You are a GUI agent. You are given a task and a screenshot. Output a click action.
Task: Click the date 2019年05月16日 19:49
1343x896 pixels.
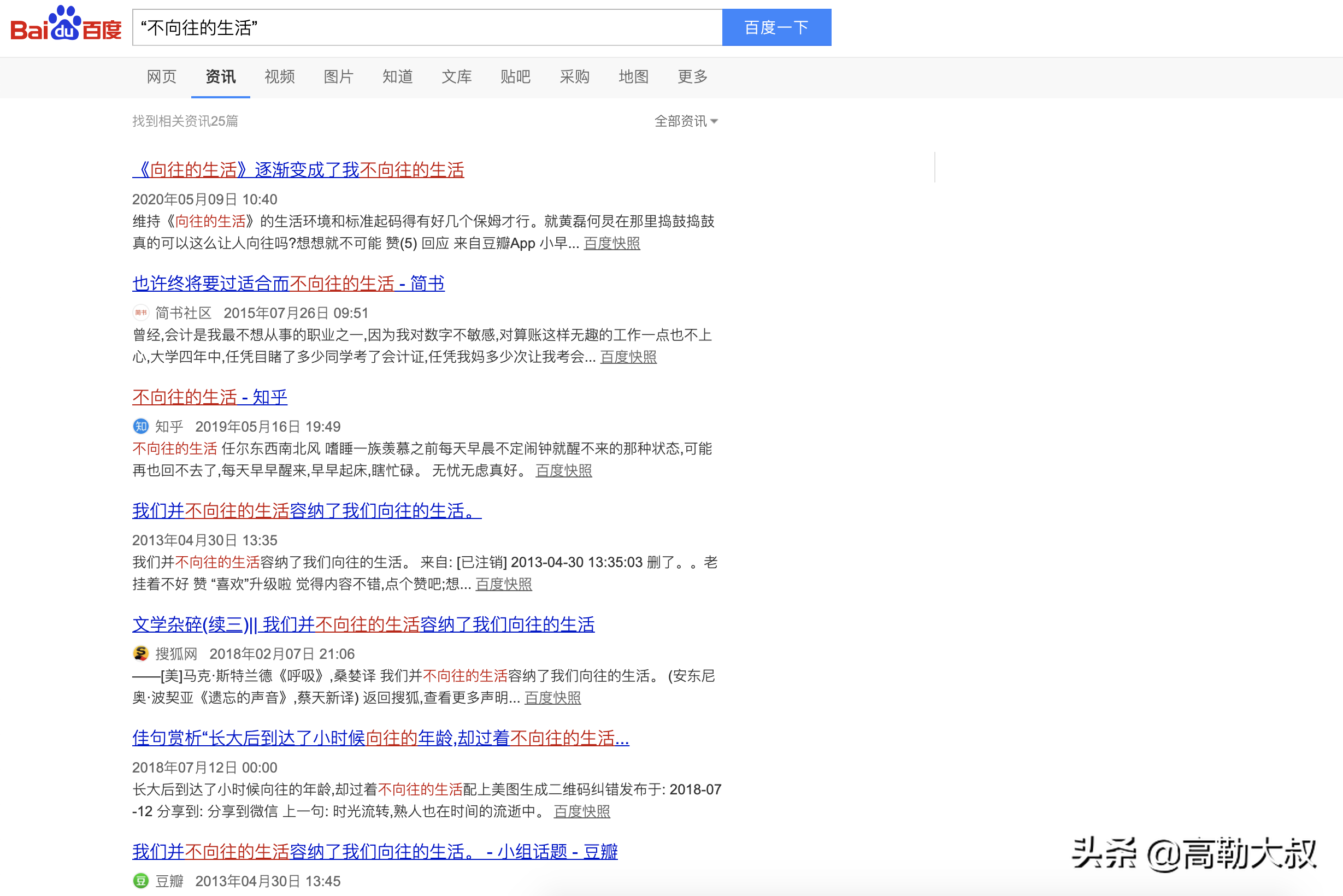pyautogui.click(x=268, y=427)
